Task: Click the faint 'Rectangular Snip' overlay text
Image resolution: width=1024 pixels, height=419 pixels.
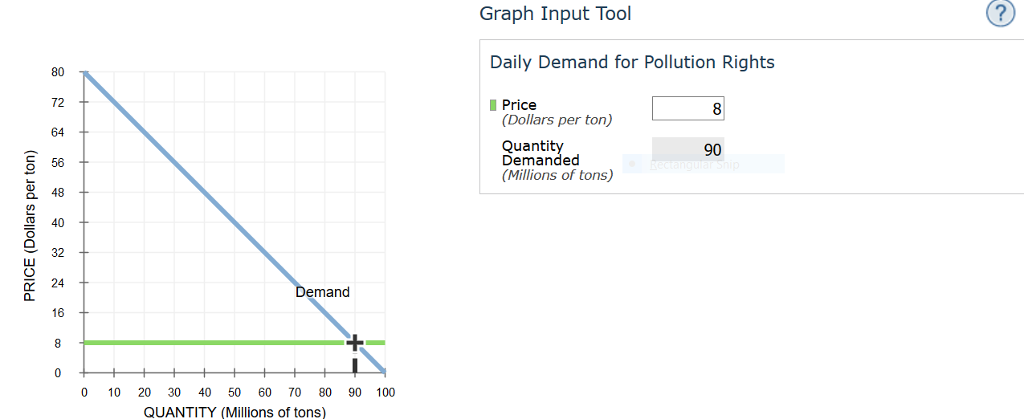Action: click(694, 164)
